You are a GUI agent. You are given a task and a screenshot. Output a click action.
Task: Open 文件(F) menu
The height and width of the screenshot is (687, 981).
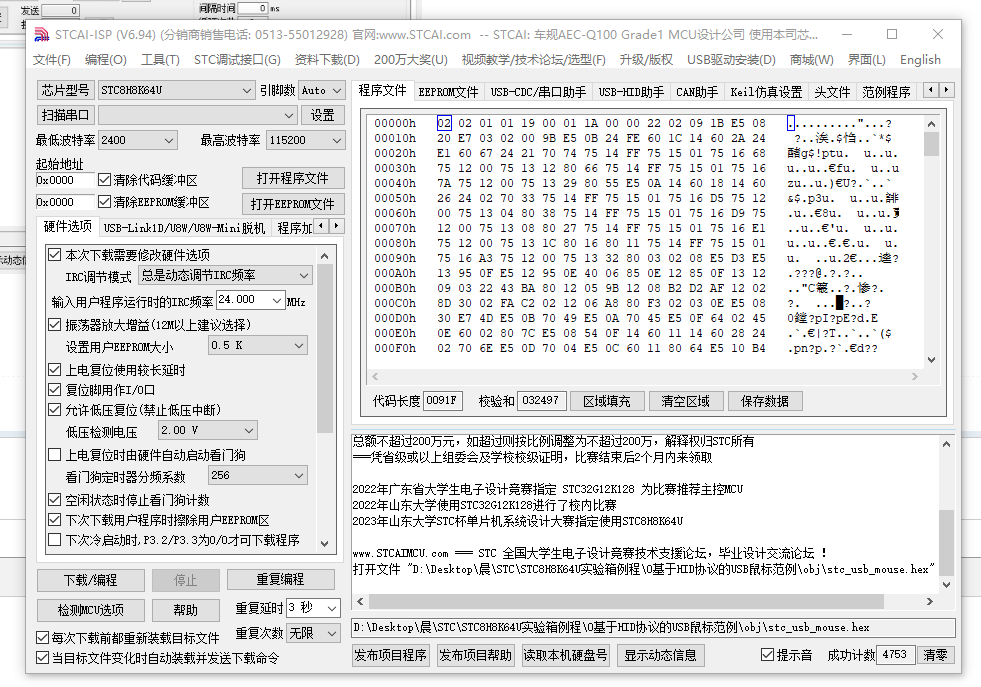pos(52,59)
